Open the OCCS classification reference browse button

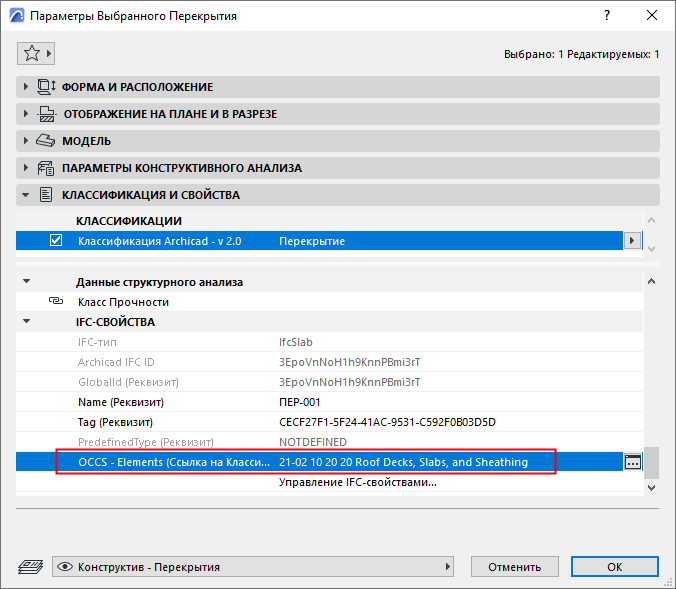click(632, 462)
